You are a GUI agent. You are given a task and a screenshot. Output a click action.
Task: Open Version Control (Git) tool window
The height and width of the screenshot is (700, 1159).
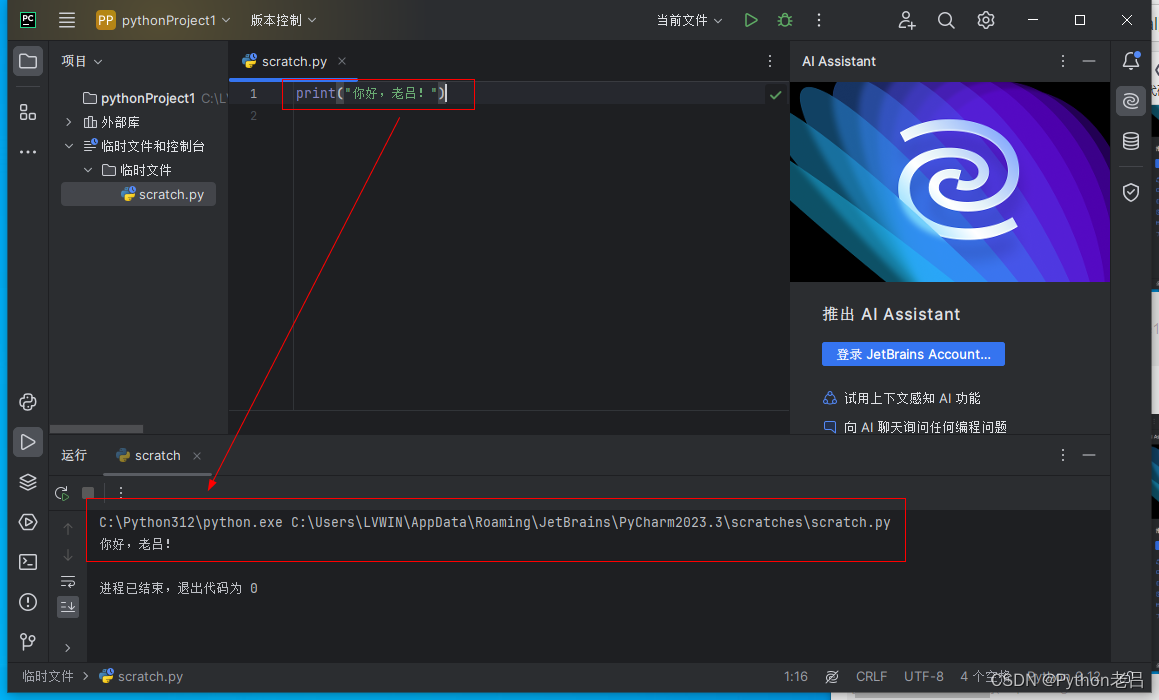pyautogui.click(x=28, y=641)
